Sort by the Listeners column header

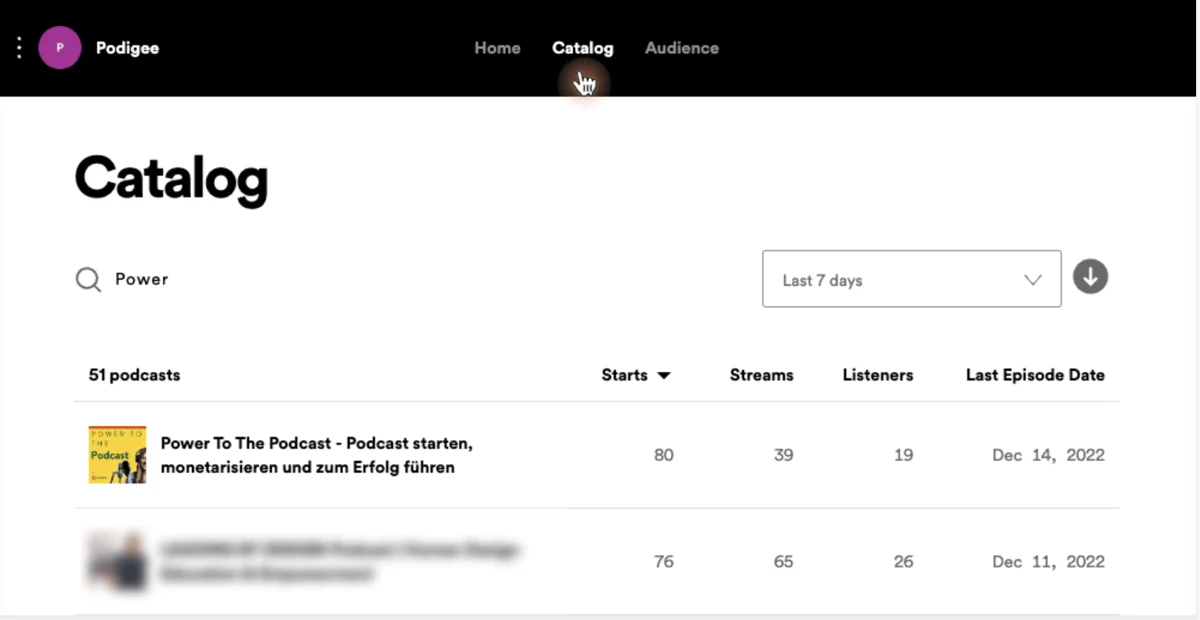click(x=878, y=375)
